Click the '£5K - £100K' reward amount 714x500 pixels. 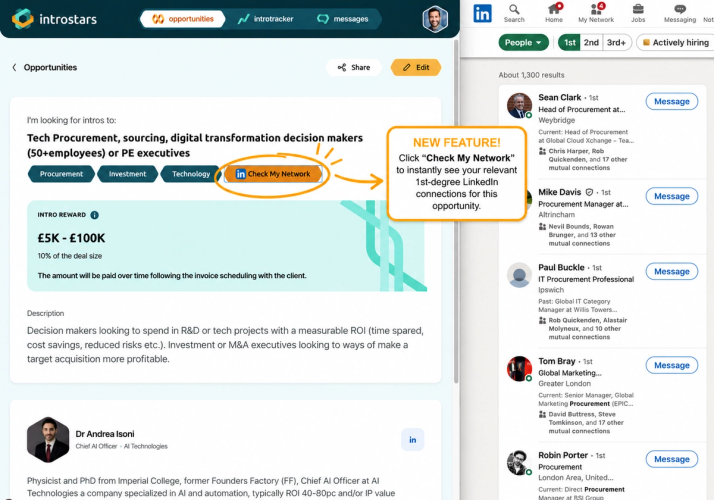[x=71, y=238]
